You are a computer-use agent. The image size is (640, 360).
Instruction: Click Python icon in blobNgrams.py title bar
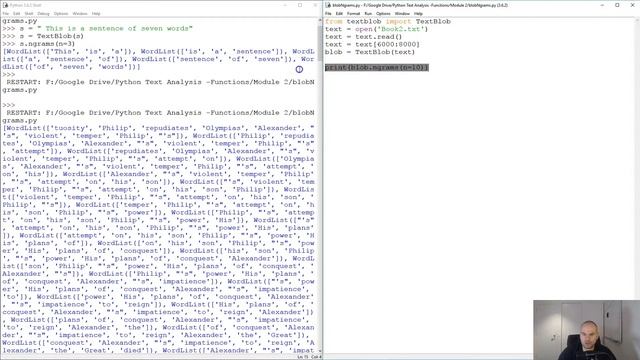(328, 5)
